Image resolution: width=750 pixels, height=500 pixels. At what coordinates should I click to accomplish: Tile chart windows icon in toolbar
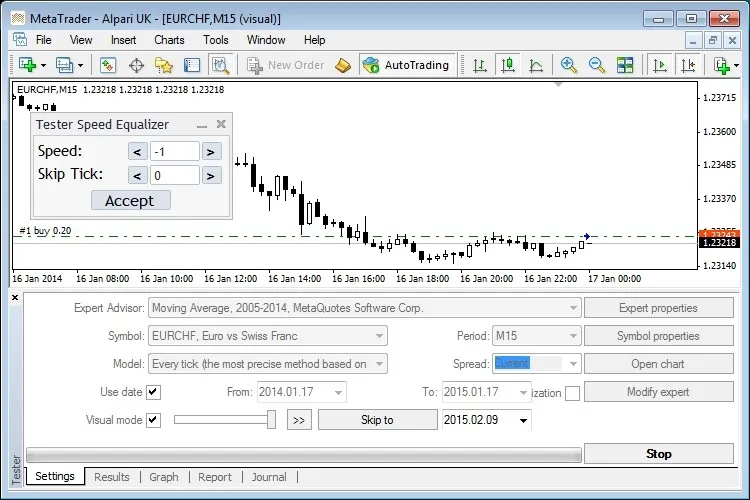click(625, 65)
